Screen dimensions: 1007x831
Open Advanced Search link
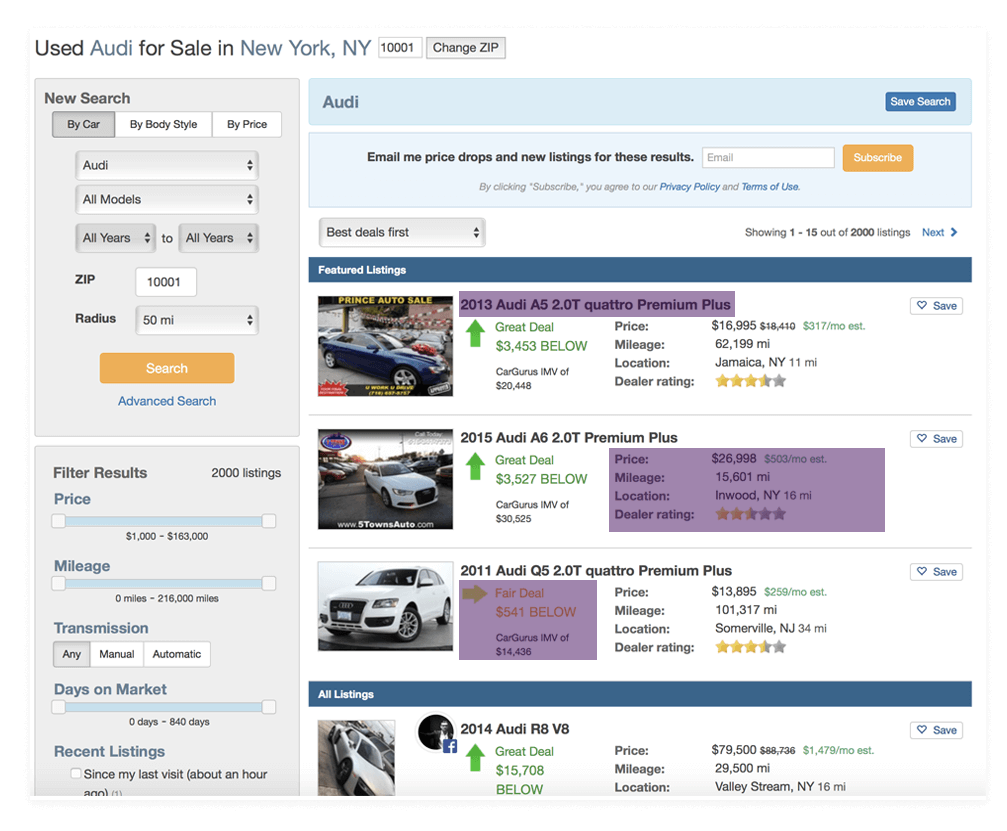(167, 401)
